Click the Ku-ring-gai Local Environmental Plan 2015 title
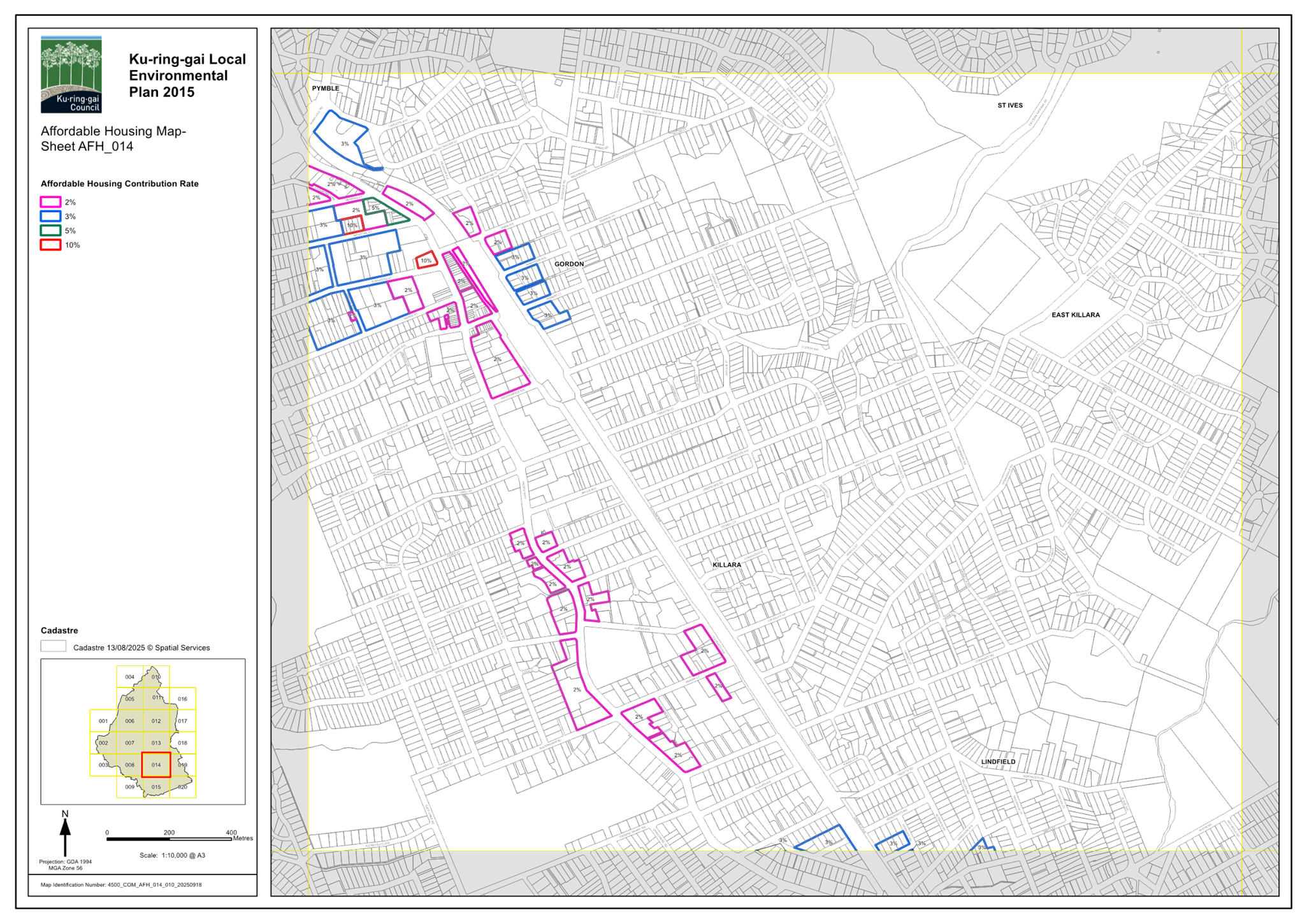 pyautogui.click(x=187, y=75)
